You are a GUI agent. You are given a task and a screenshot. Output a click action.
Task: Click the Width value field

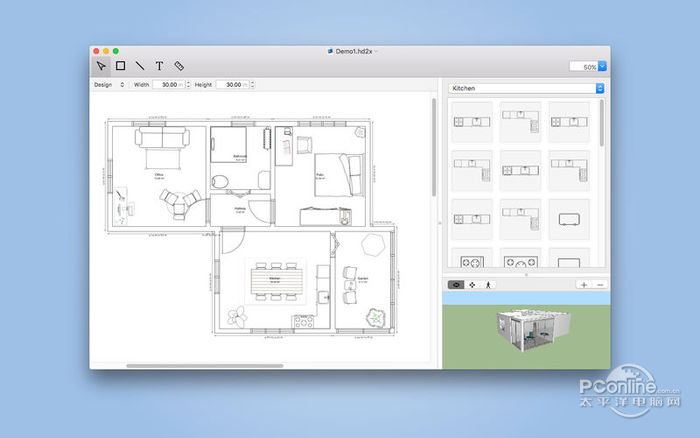point(168,85)
